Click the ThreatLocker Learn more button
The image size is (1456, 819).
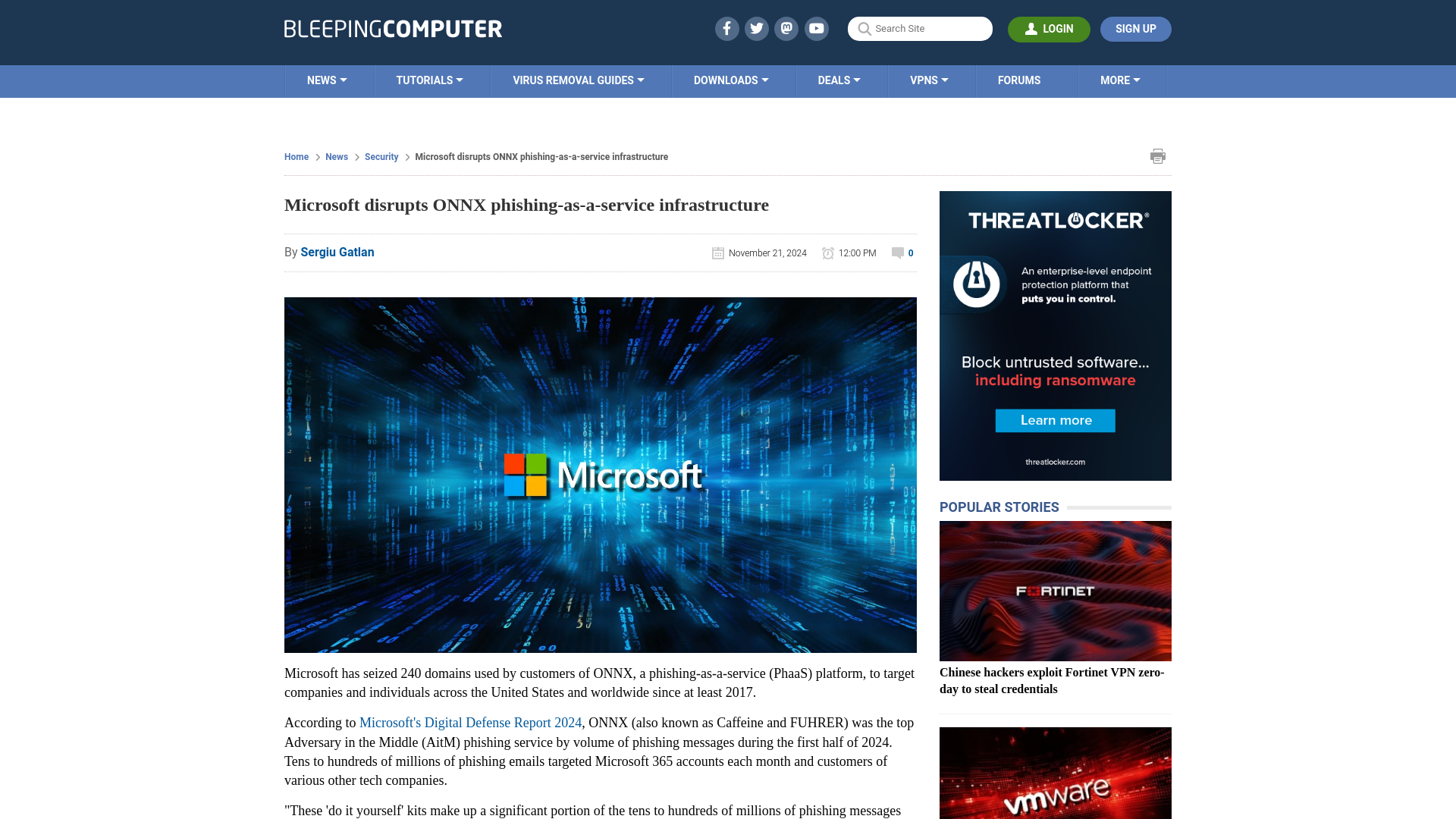[1055, 420]
